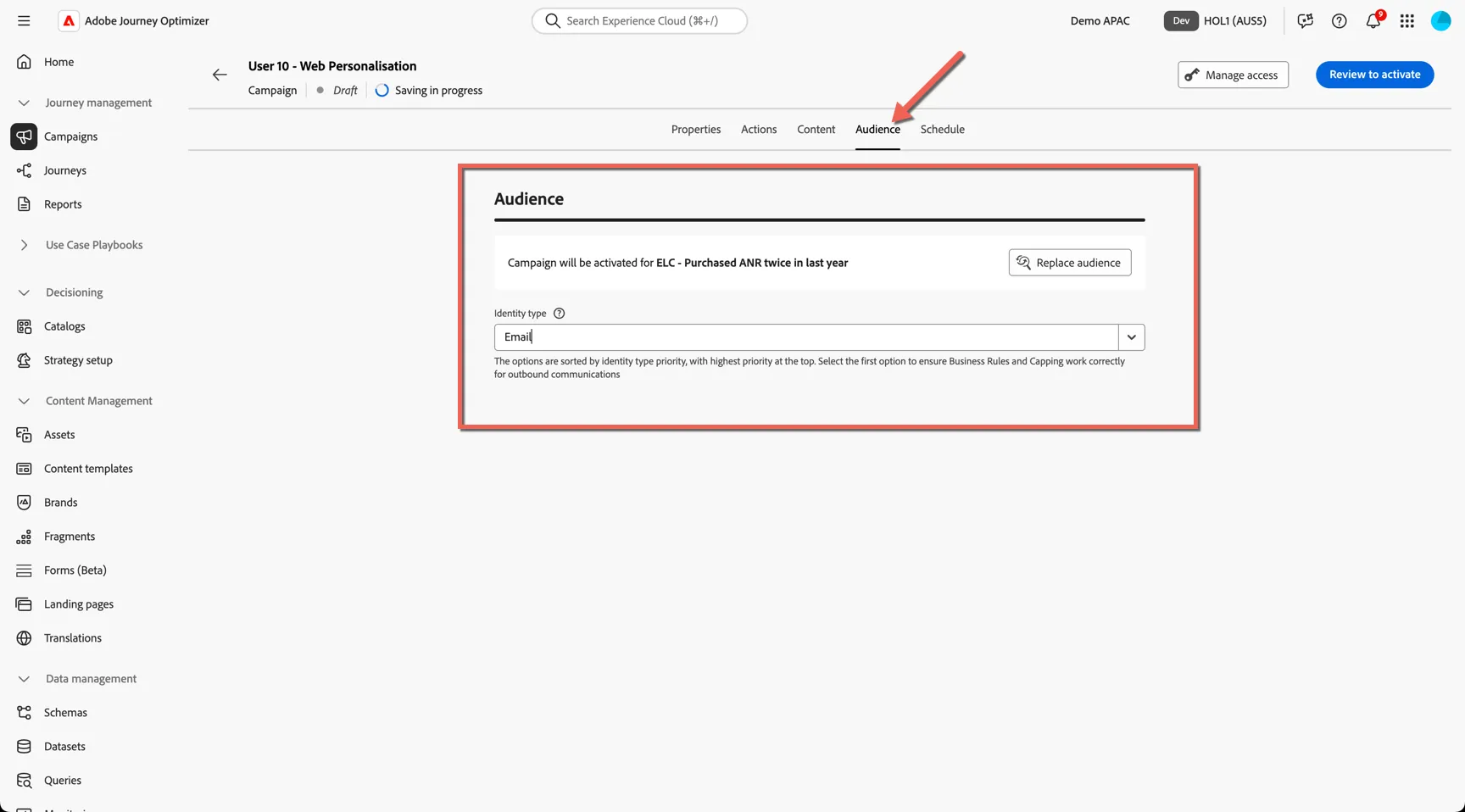The image size is (1465, 812).
Task: Click Review to activate button
Action: click(1374, 75)
